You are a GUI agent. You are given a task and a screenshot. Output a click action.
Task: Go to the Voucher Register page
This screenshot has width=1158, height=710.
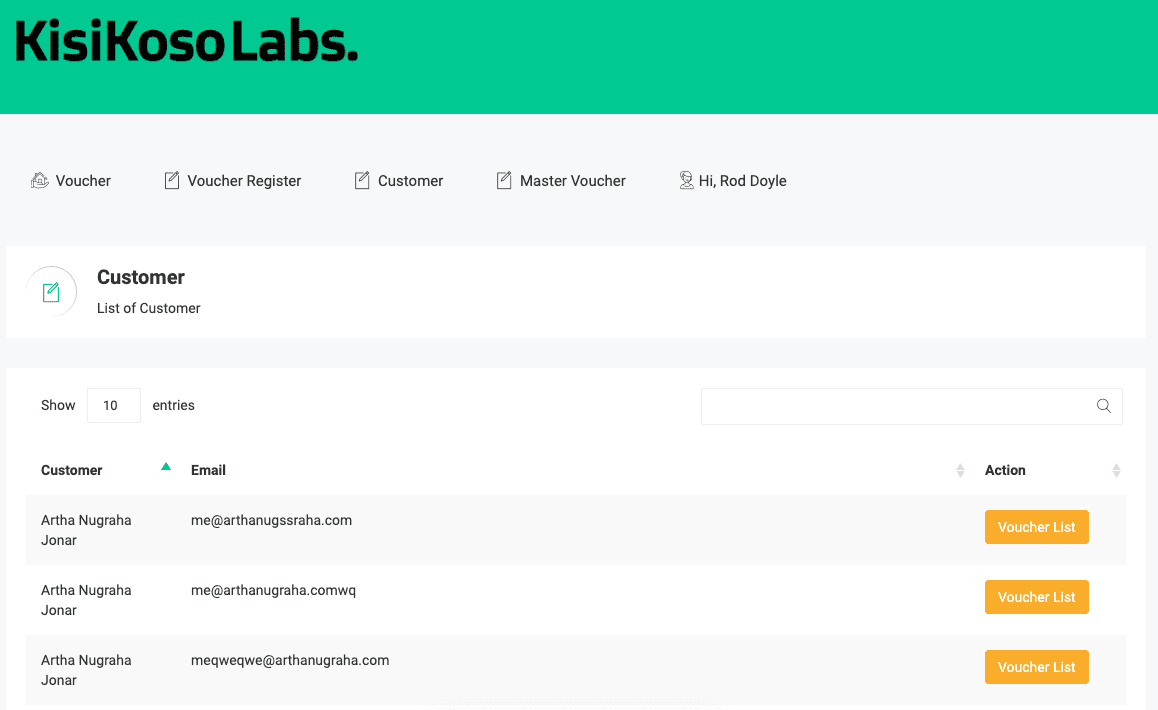(x=244, y=181)
